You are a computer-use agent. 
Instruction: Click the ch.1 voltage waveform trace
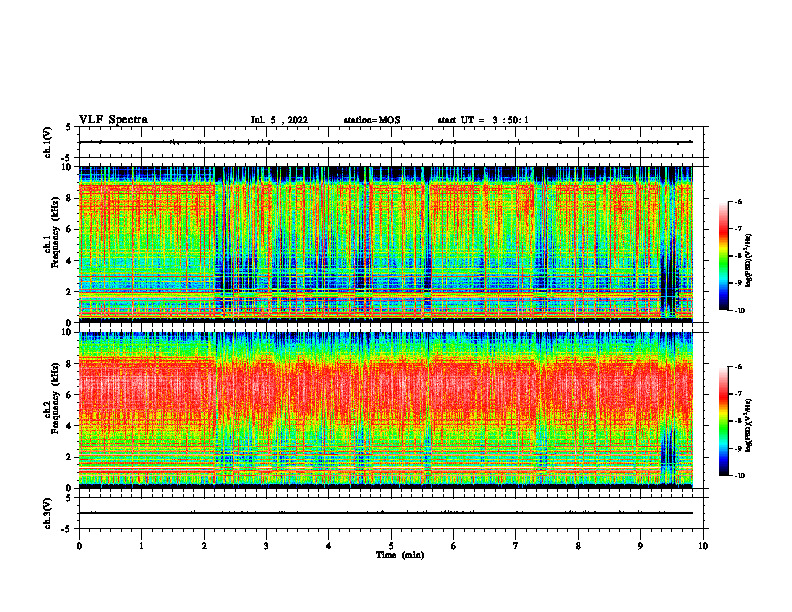click(385, 142)
